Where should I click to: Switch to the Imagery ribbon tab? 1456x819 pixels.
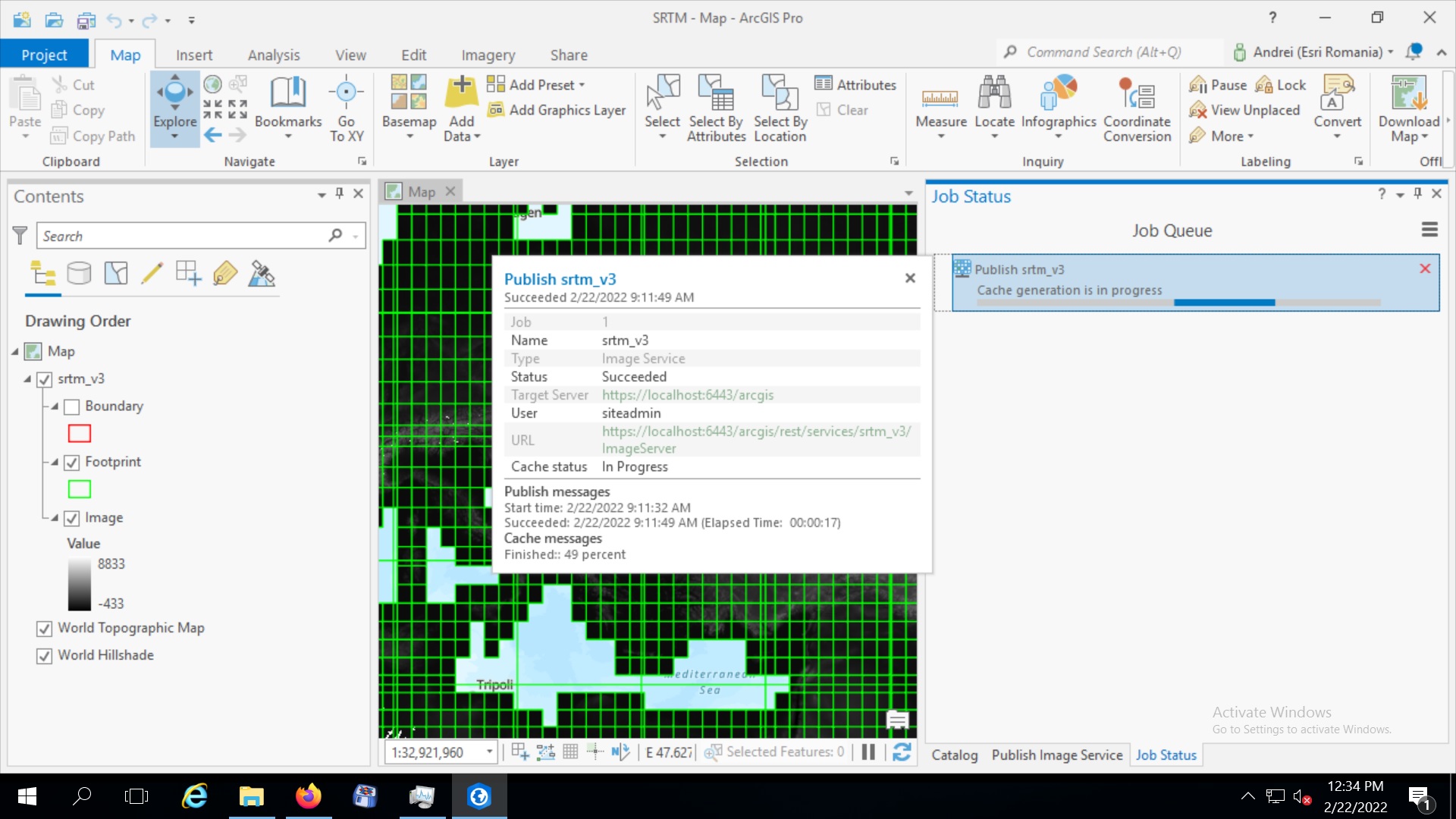click(488, 54)
